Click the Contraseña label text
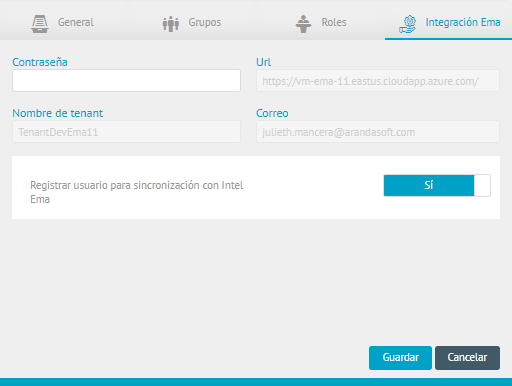Image resolution: width=512 pixels, height=386 pixels. [x=40, y=62]
